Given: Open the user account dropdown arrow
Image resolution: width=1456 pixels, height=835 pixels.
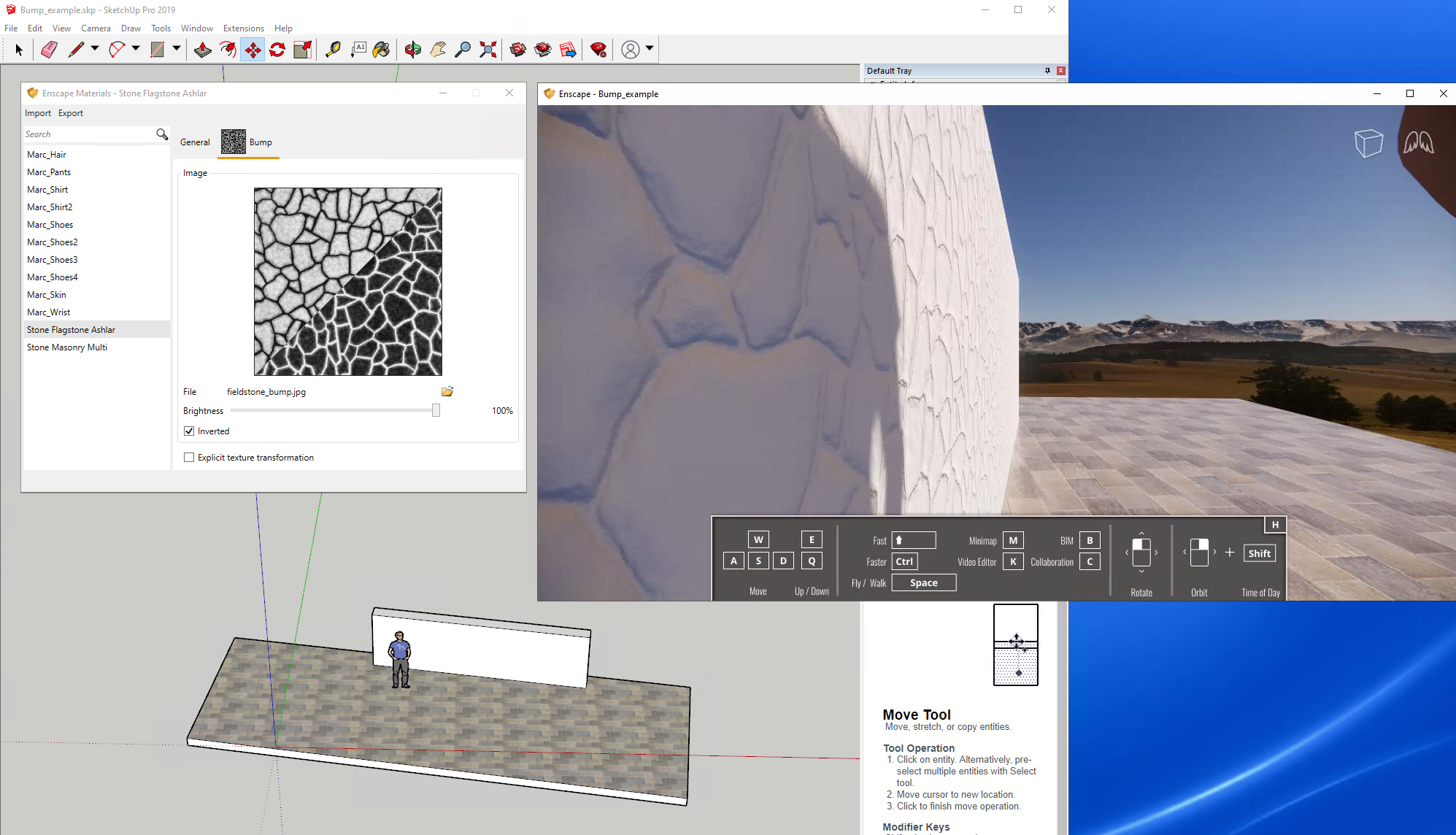Looking at the screenshot, I should [650, 49].
